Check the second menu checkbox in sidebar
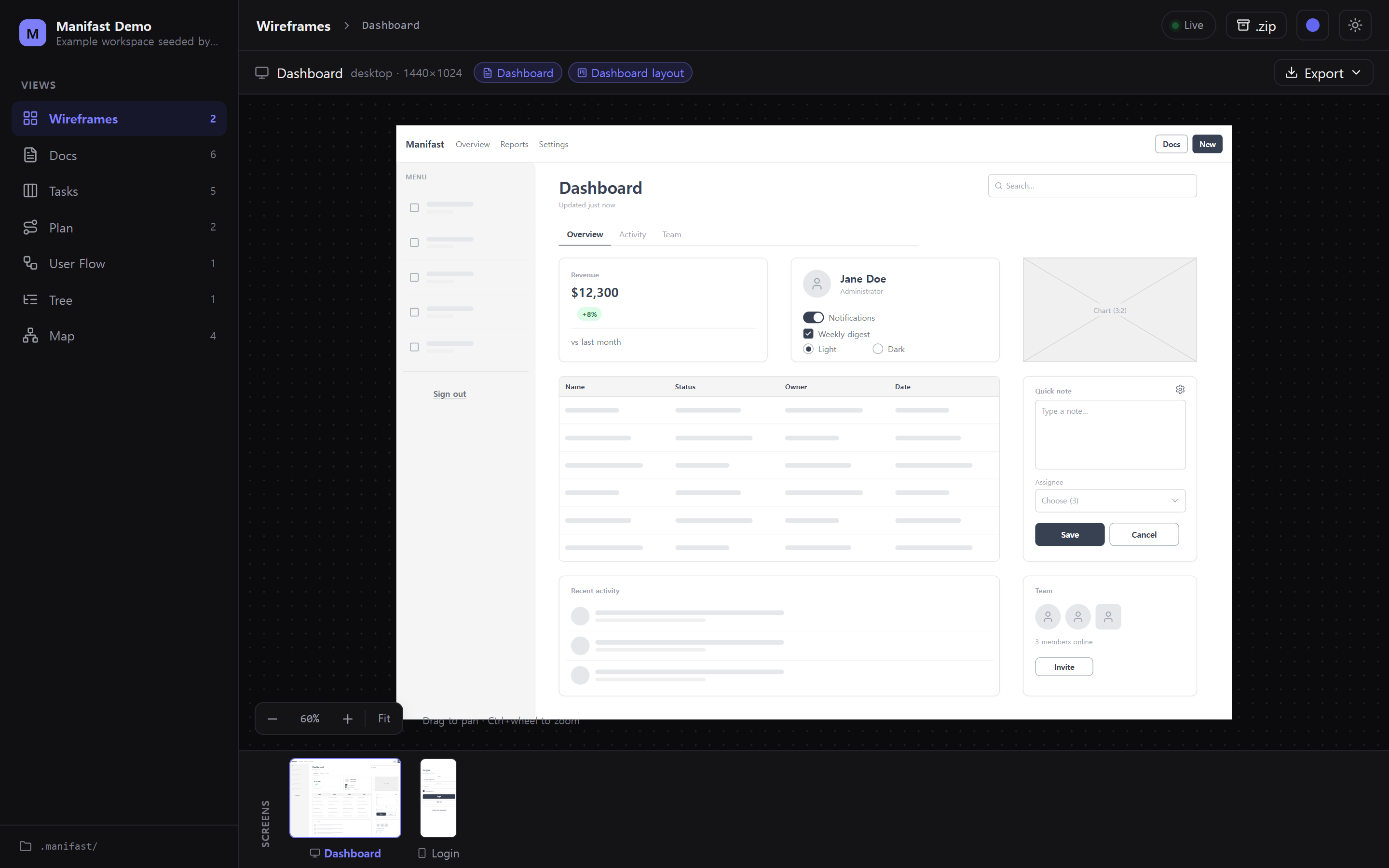The width and height of the screenshot is (1389, 868). pyautogui.click(x=414, y=242)
